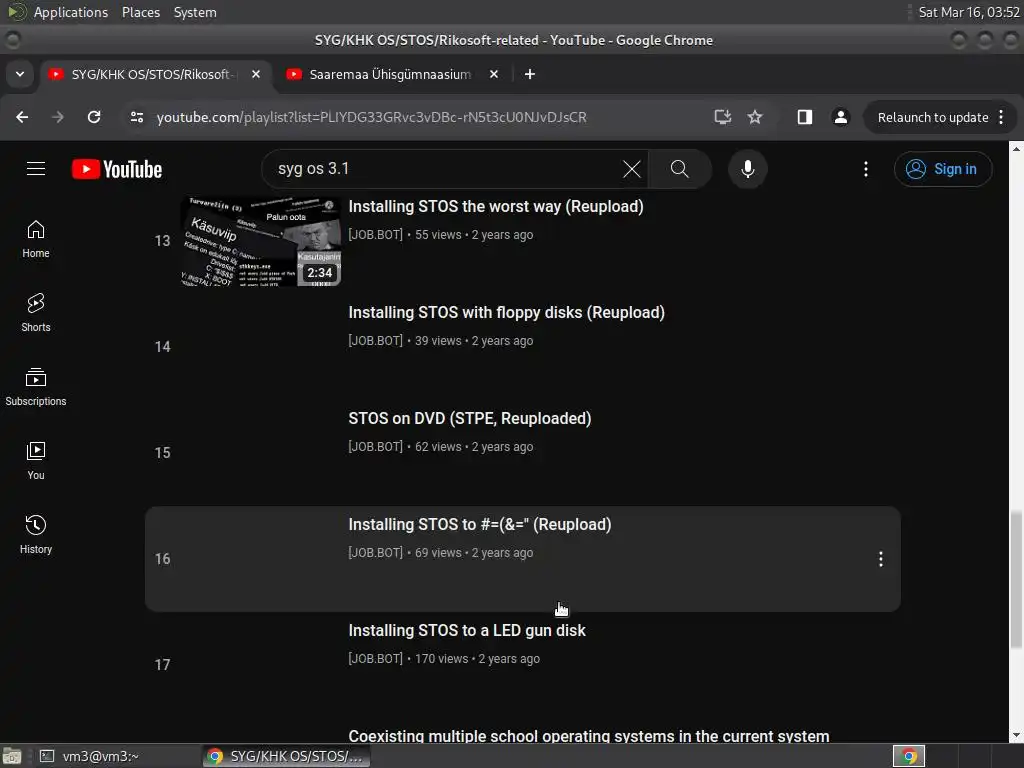Open Installing STOS with floppy disks video
Screen dimensions: 1024x768
click(506, 312)
